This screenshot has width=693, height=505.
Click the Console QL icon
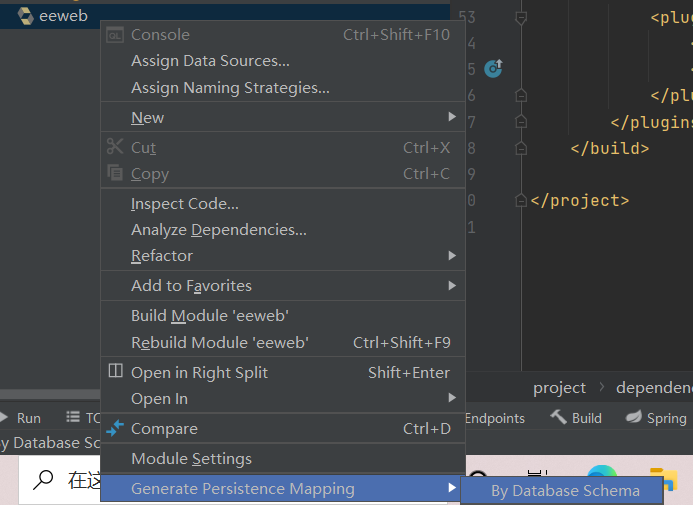point(115,35)
